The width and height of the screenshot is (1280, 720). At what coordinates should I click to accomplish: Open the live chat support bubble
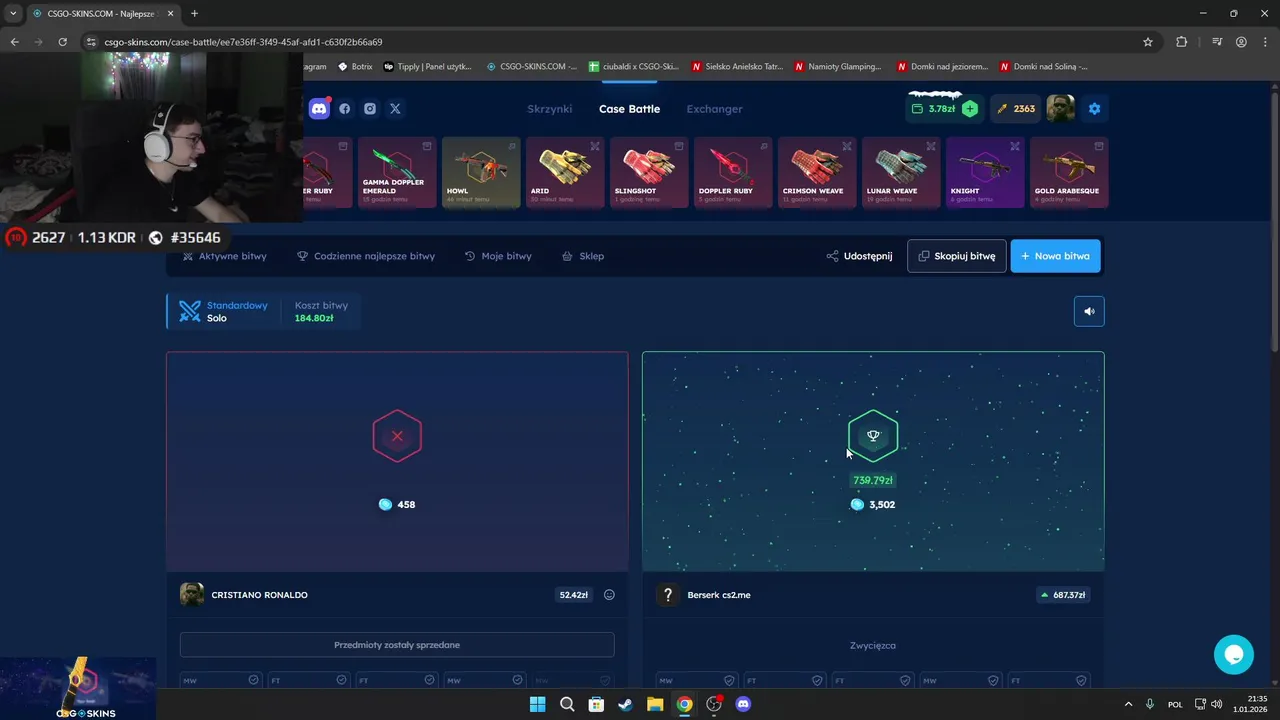pos(1234,655)
